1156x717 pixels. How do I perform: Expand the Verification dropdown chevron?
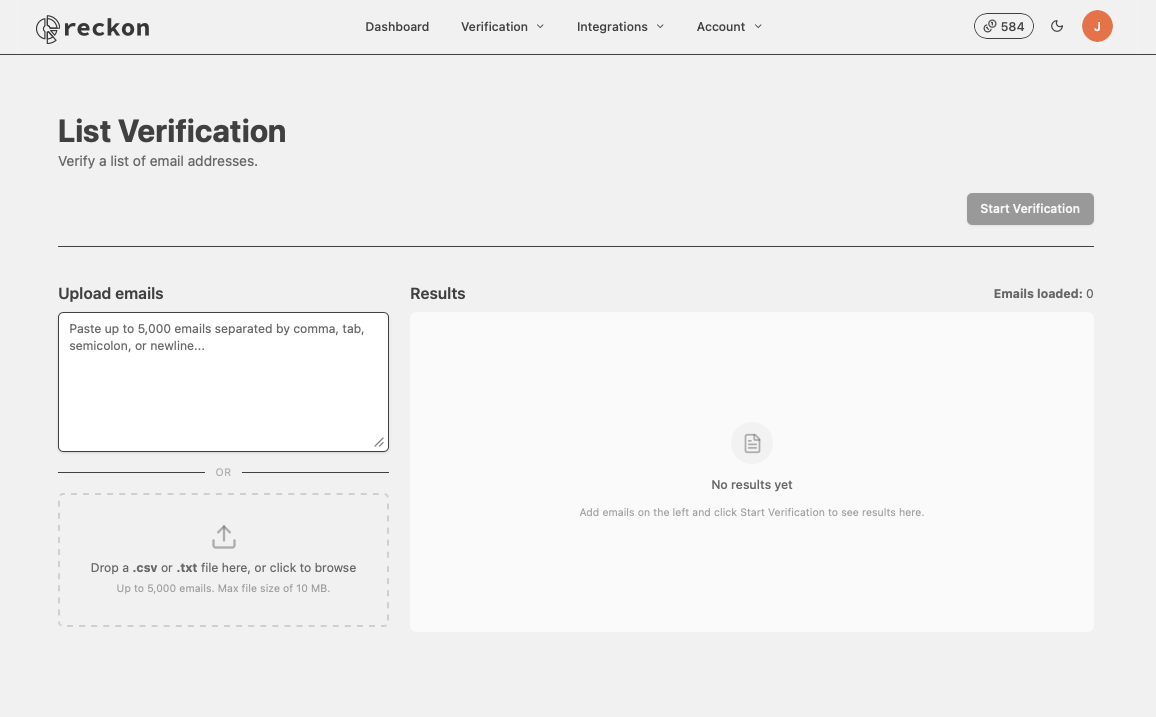540,27
